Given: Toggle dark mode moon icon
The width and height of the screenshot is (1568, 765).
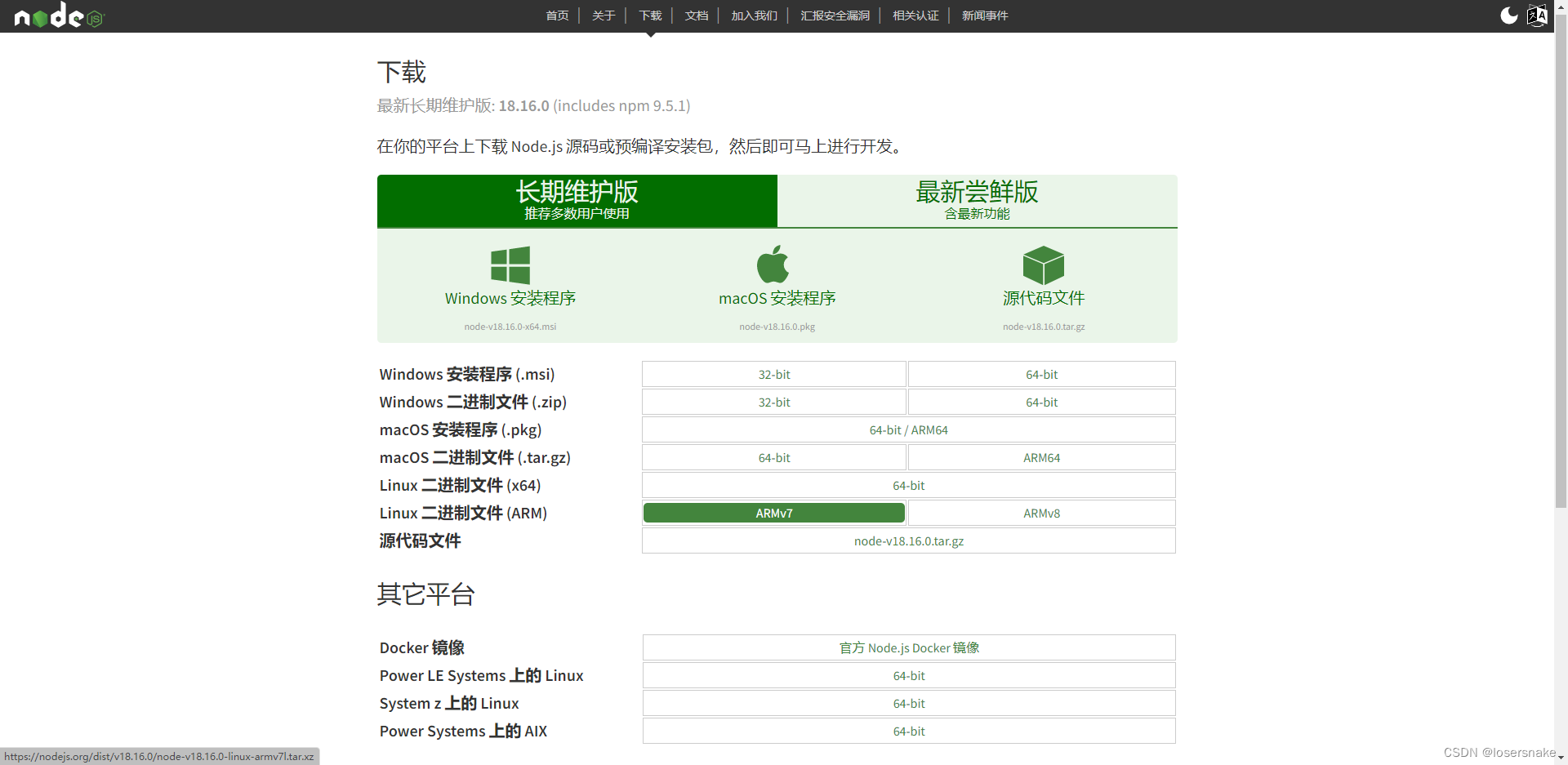Looking at the screenshot, I should pyautogui.click(x=1508, y=16).
